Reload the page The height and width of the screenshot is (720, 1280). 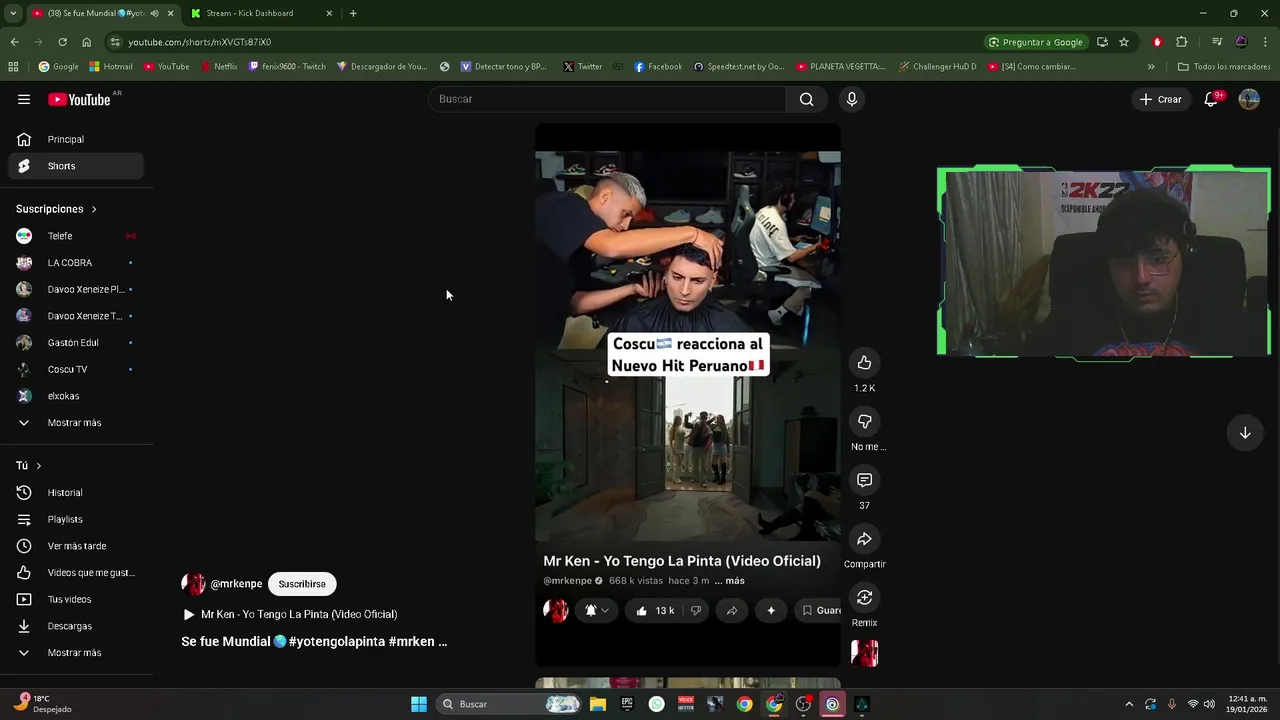tap(62, 42)
